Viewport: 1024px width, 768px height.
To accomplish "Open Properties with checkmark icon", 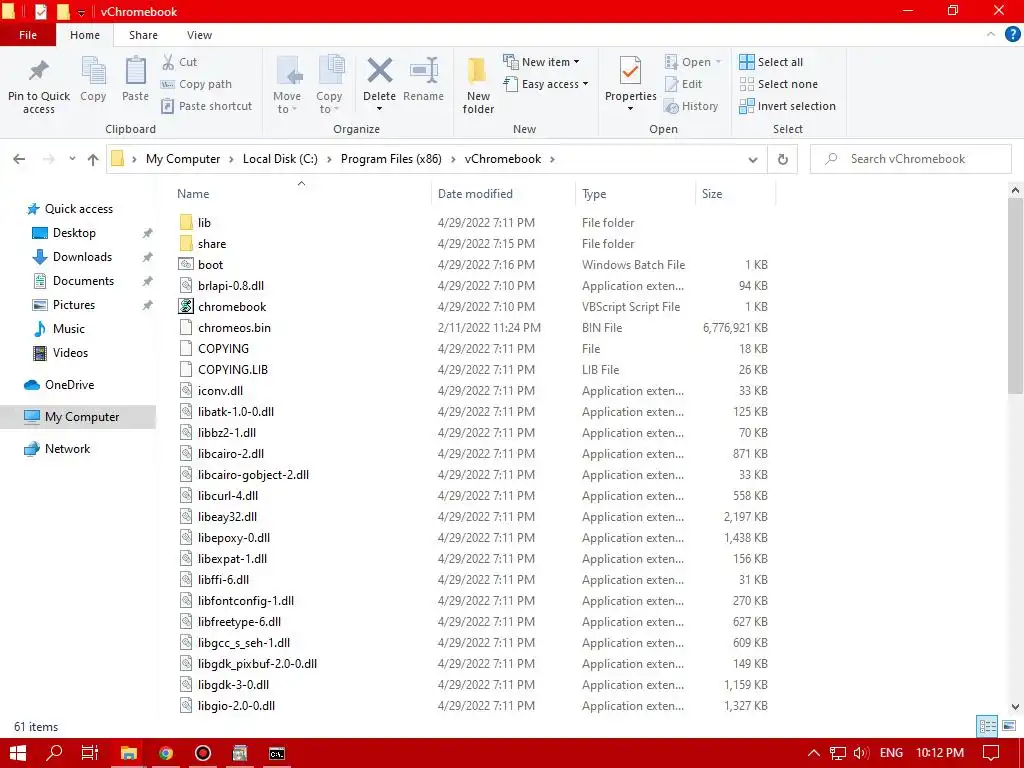I will click(x=630, y=71).
